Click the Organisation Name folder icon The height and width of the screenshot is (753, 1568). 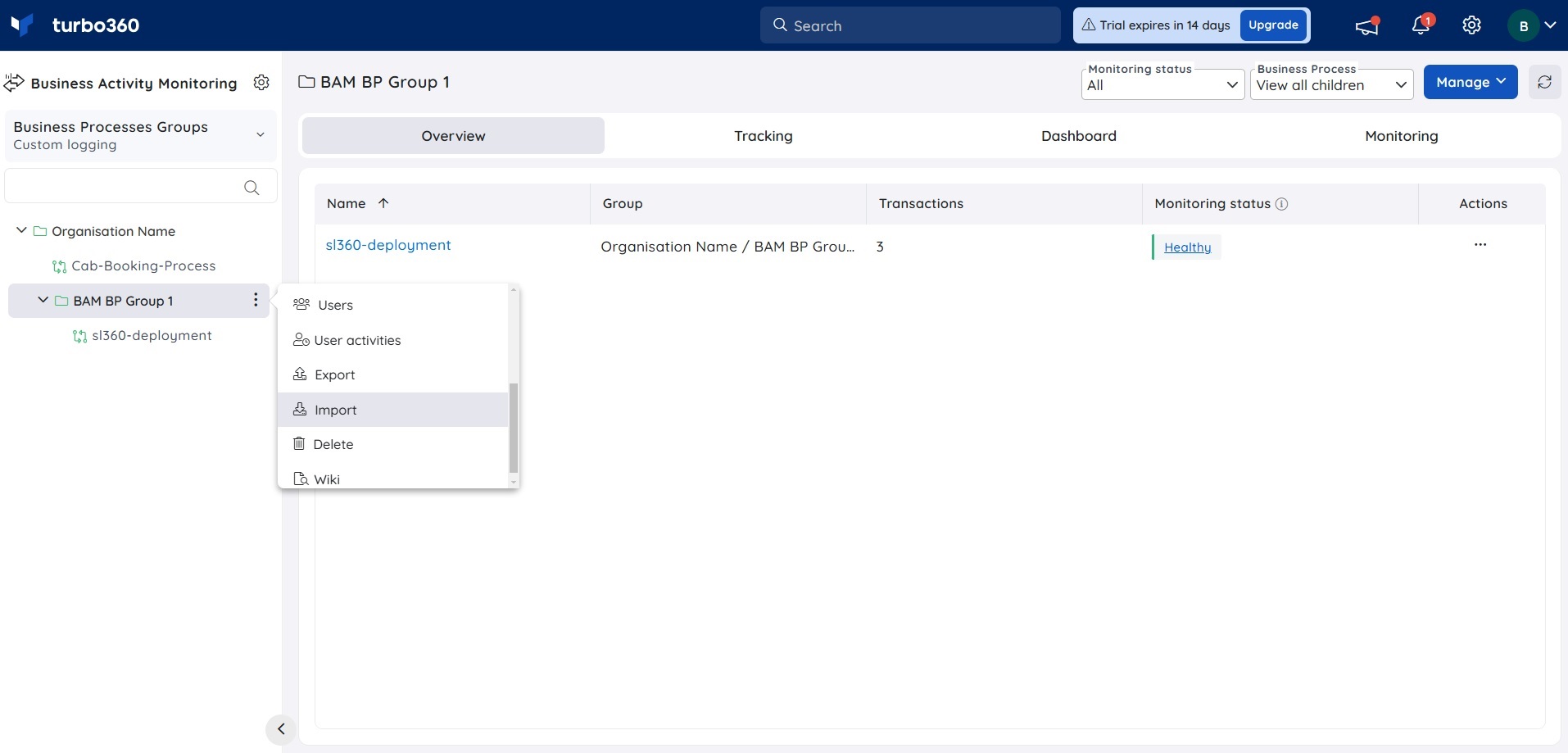click(39, 231)
